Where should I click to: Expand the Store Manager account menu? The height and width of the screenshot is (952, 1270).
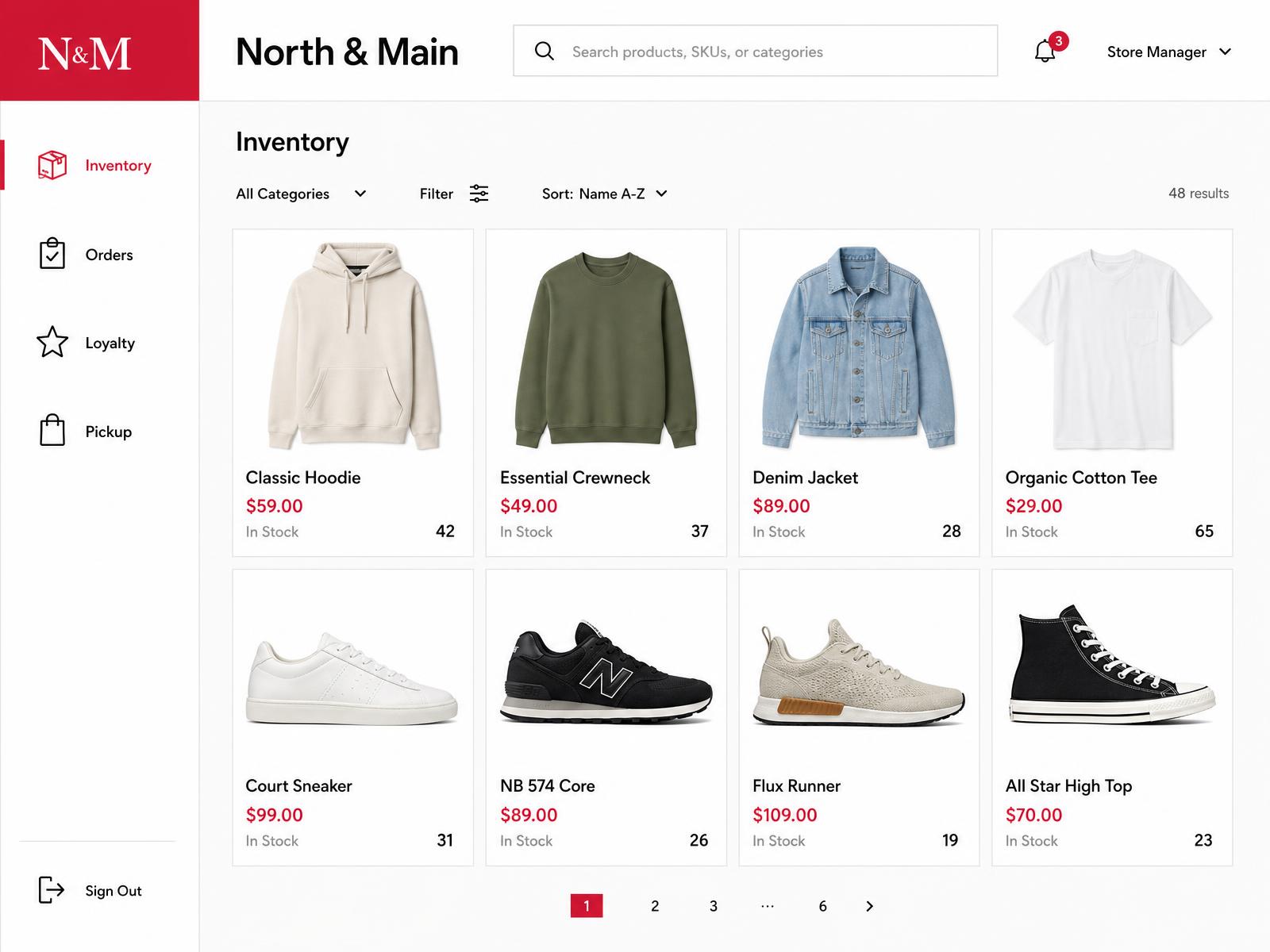pos(1169,52)
